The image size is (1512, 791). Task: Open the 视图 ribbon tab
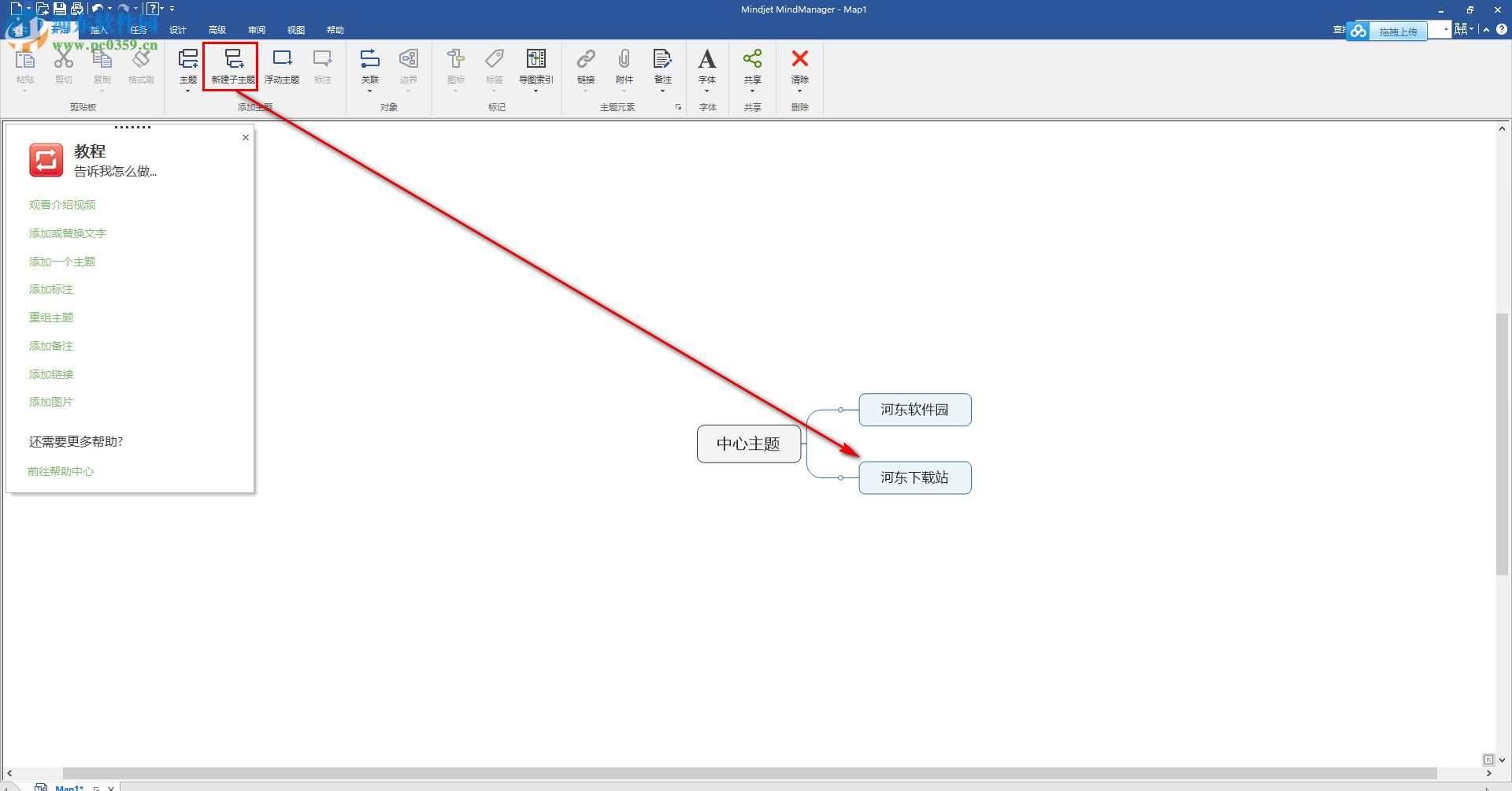point(296,30)
